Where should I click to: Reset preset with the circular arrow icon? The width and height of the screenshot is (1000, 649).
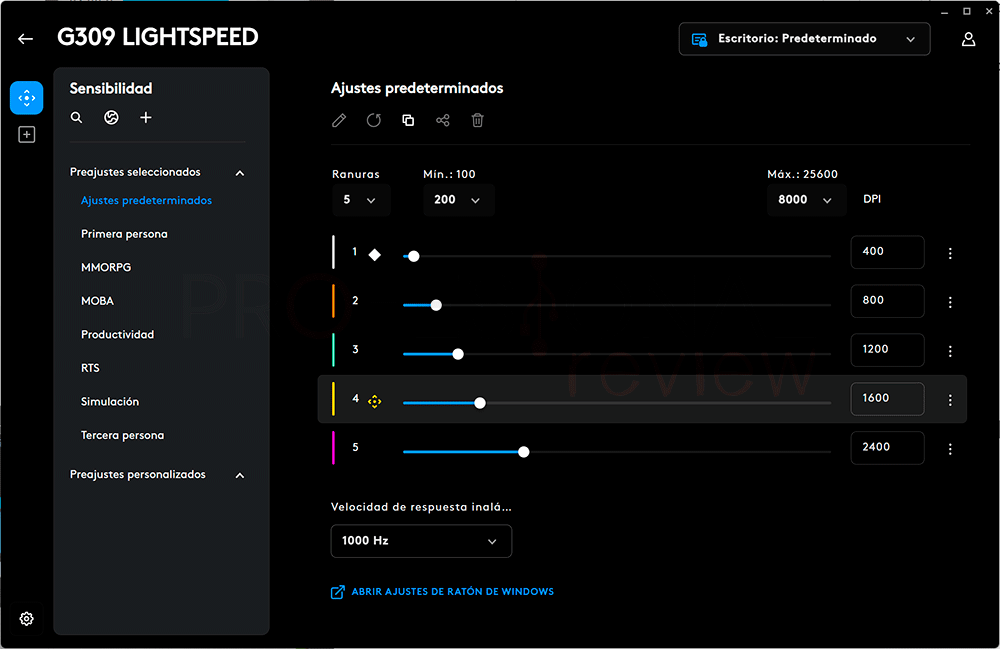pos(374,120)
